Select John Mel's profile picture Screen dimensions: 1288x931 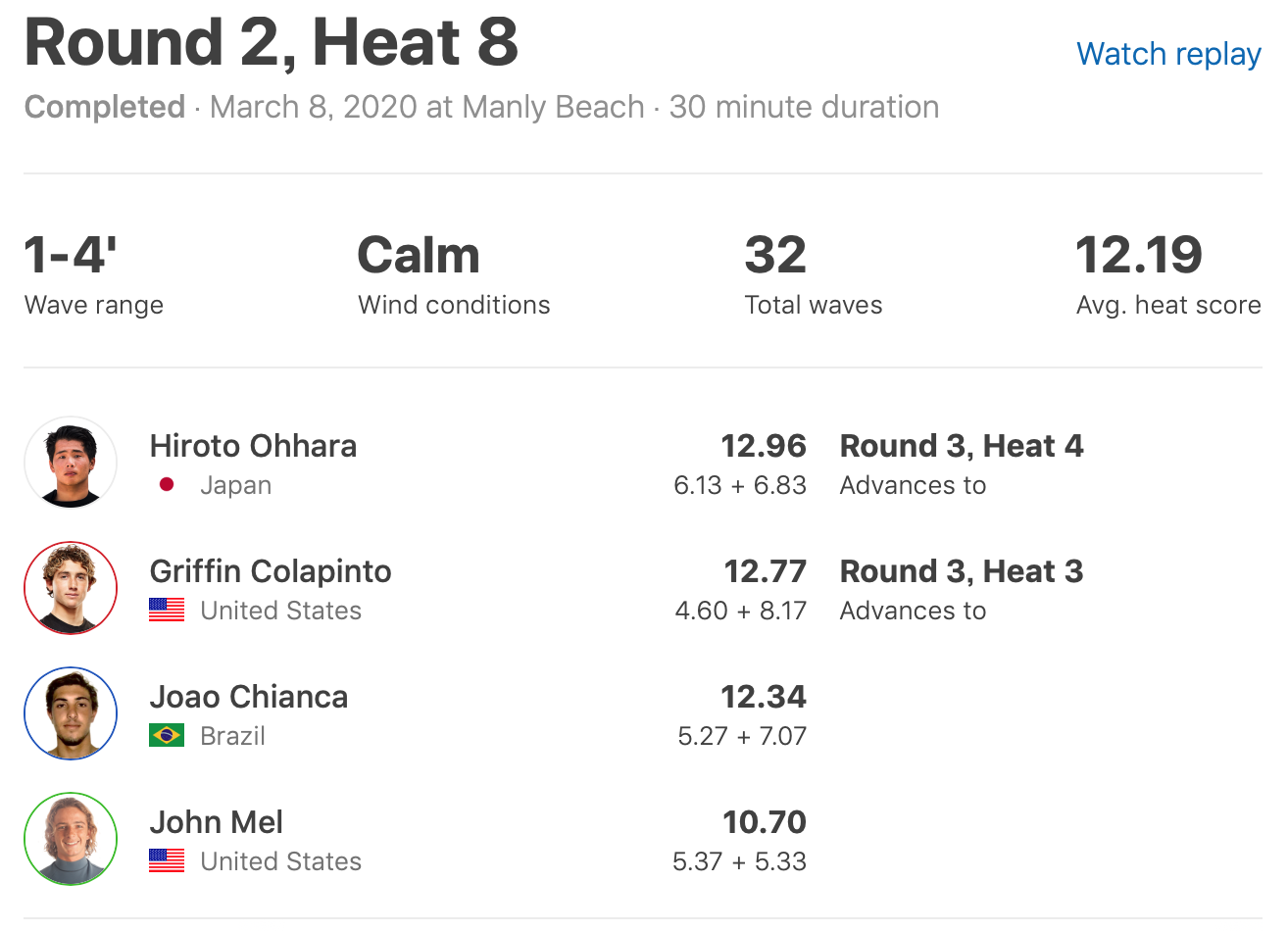tap(71, 839)
